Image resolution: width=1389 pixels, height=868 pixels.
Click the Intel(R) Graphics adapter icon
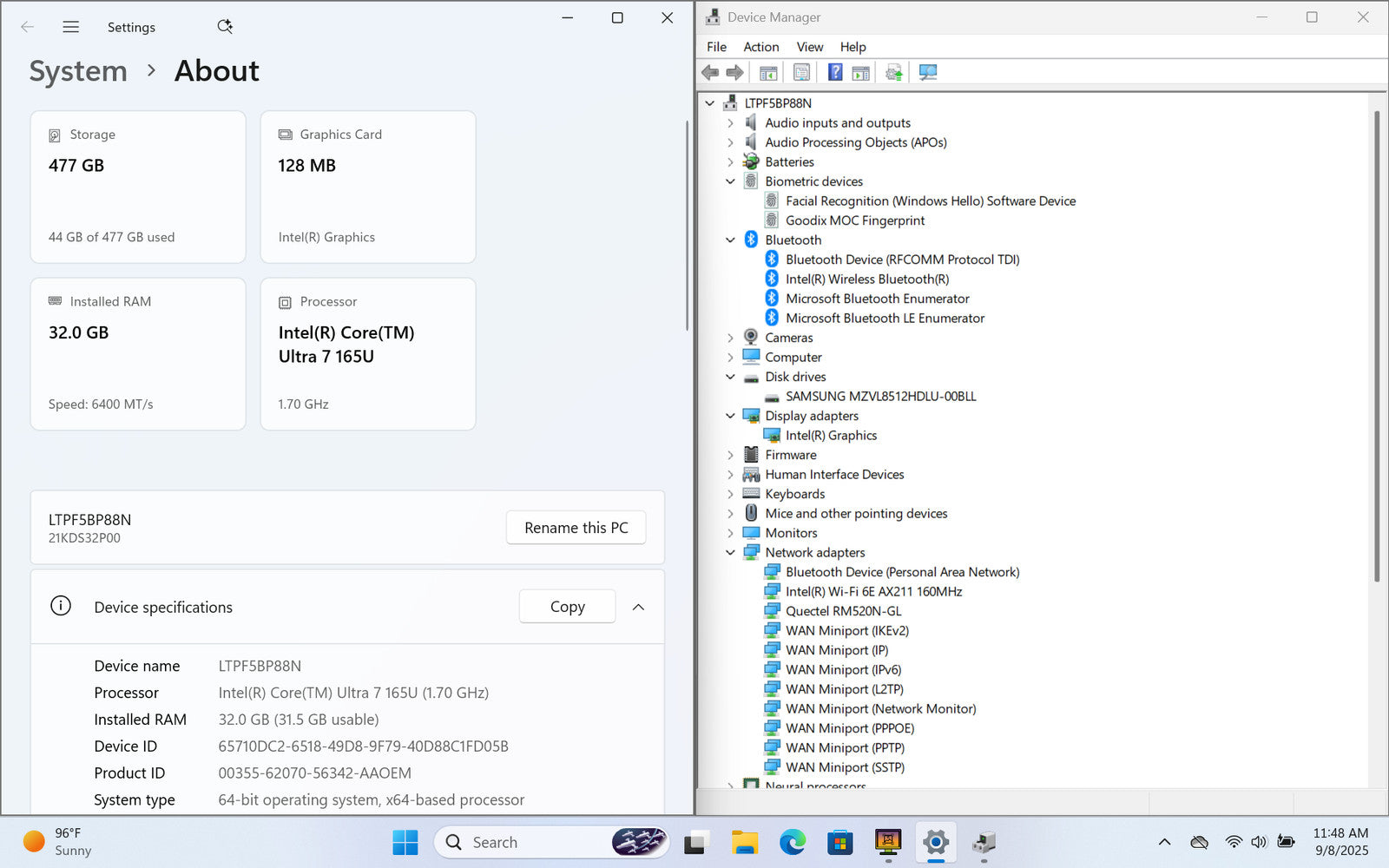[x=772, y=436]
